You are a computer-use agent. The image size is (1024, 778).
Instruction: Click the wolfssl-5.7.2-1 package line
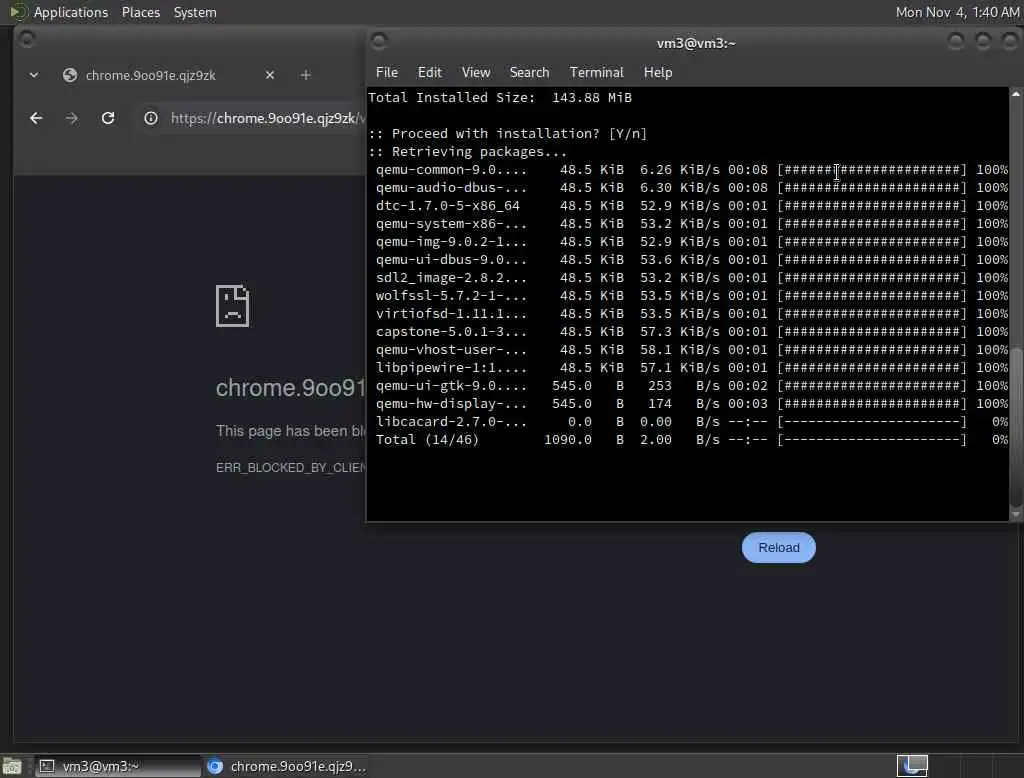(x=692, y=296)
